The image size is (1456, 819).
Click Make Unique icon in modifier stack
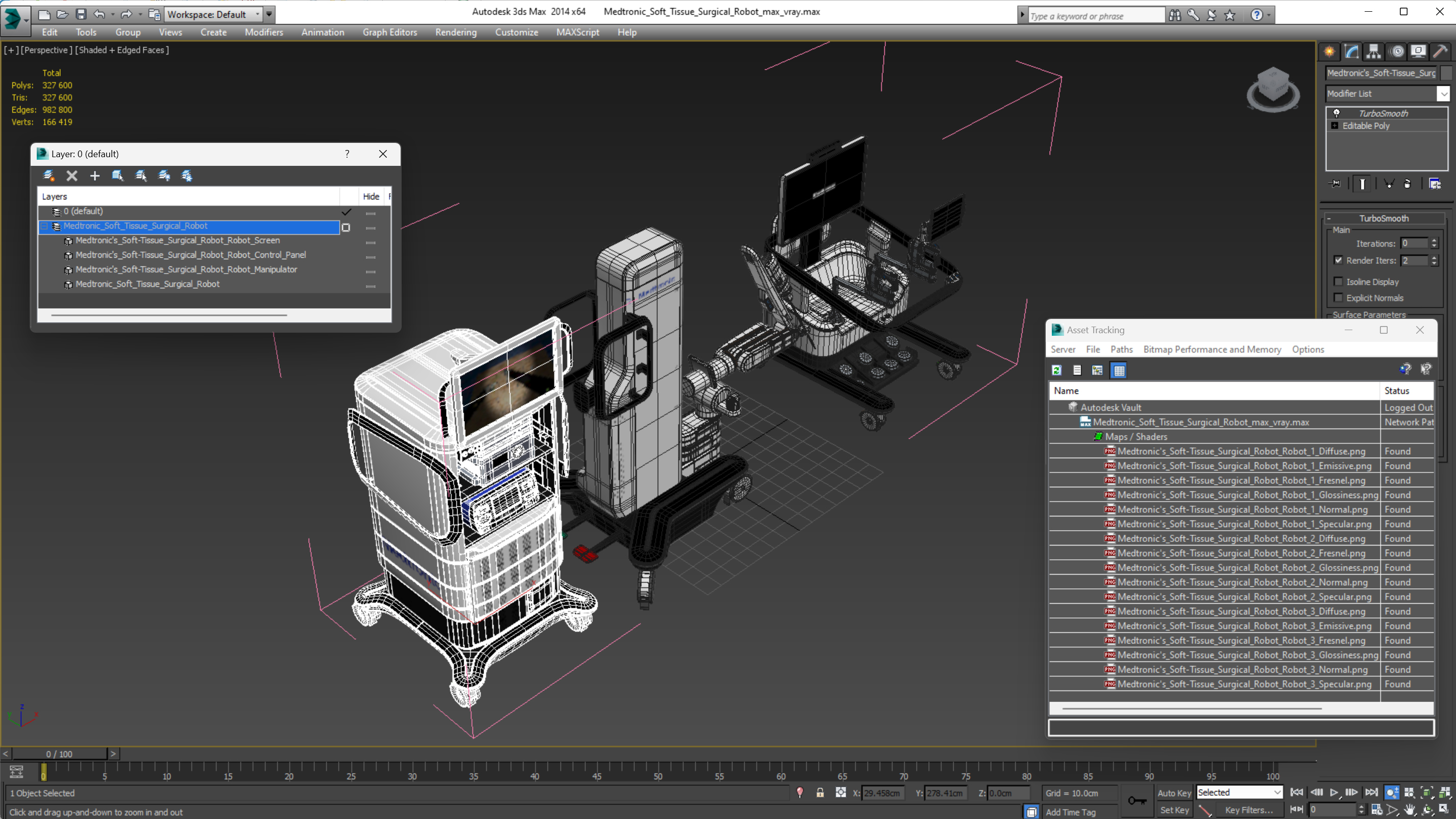coord(1389,184)
